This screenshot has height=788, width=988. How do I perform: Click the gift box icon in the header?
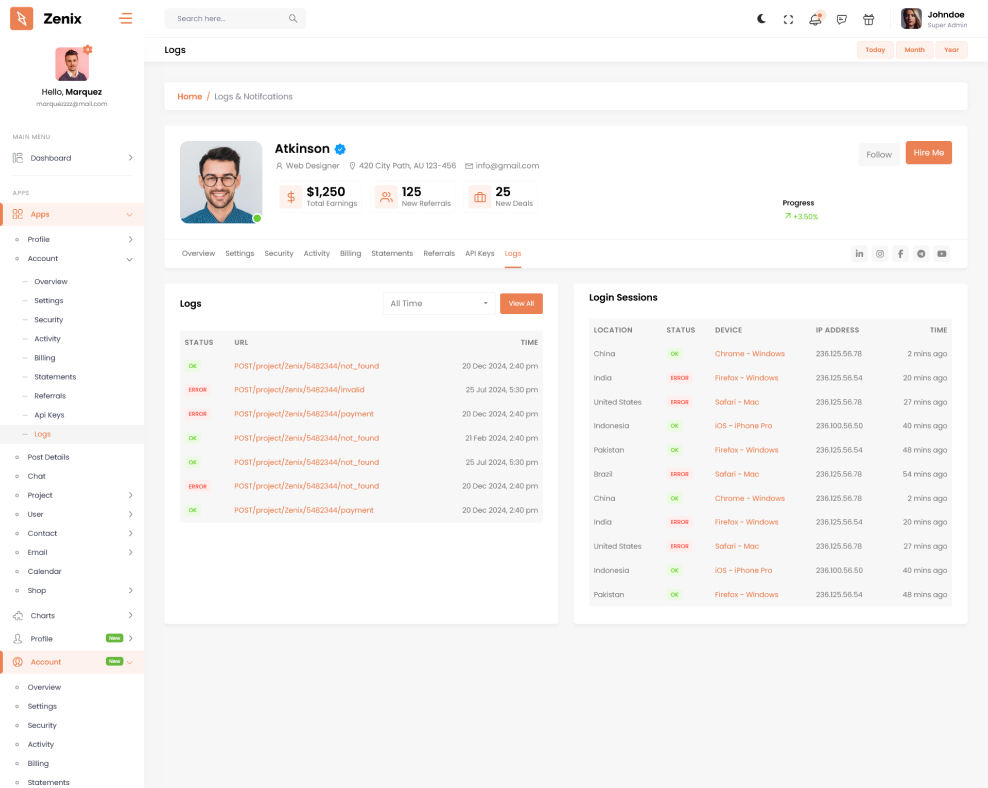point(868,19)
